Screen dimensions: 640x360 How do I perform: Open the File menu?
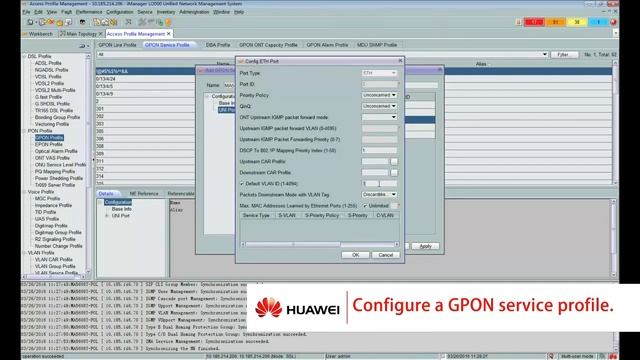26,12
